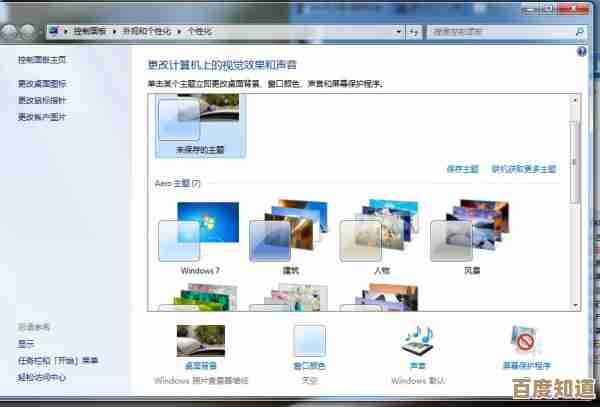Click the 更改计算机上的视觉效果和声音 heading
This screenshot has width=600, height=407.
[x=222, y=65]
